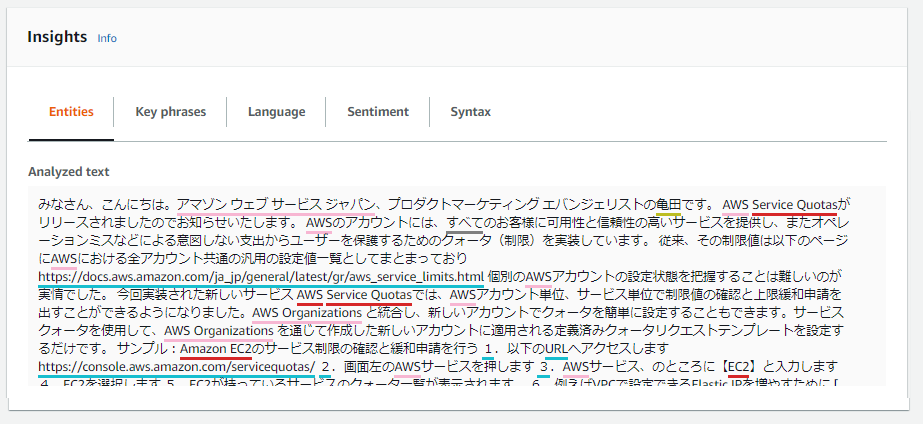
Task: Click the underlined 亀田 entity
Action: pos(669,205)
